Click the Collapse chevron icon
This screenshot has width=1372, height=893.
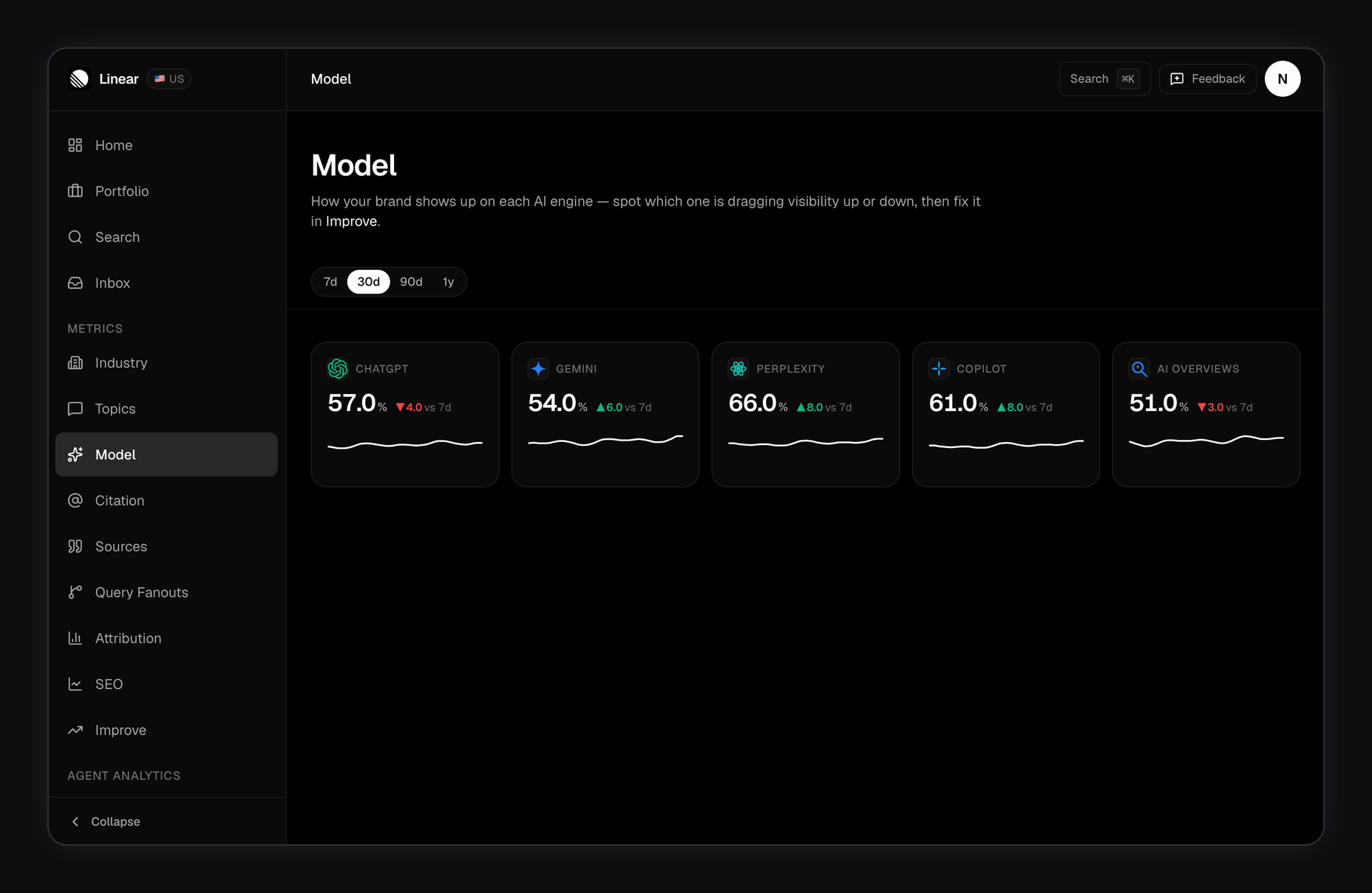coord(75,822)
